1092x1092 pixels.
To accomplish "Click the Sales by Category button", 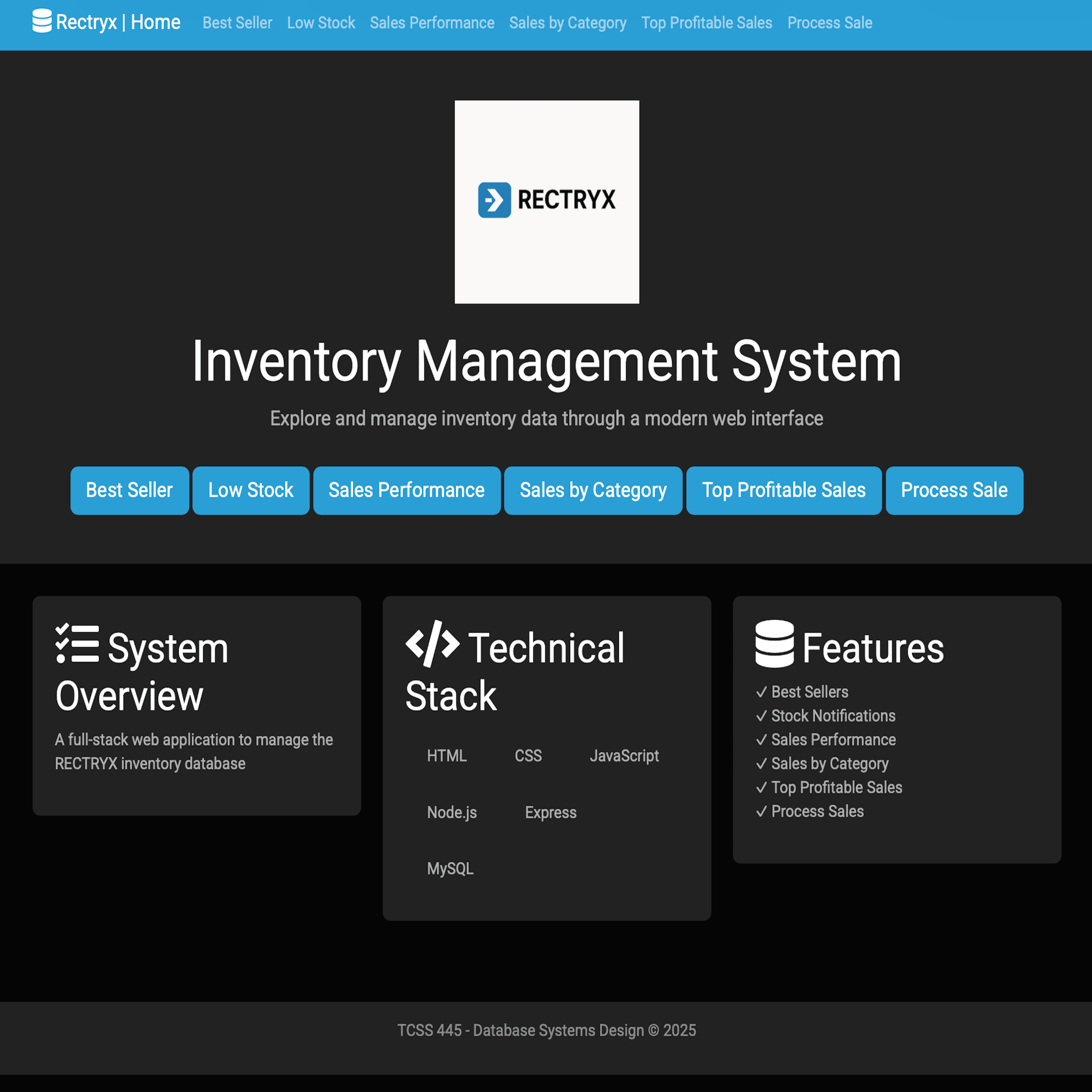I will tap(593, 491).
